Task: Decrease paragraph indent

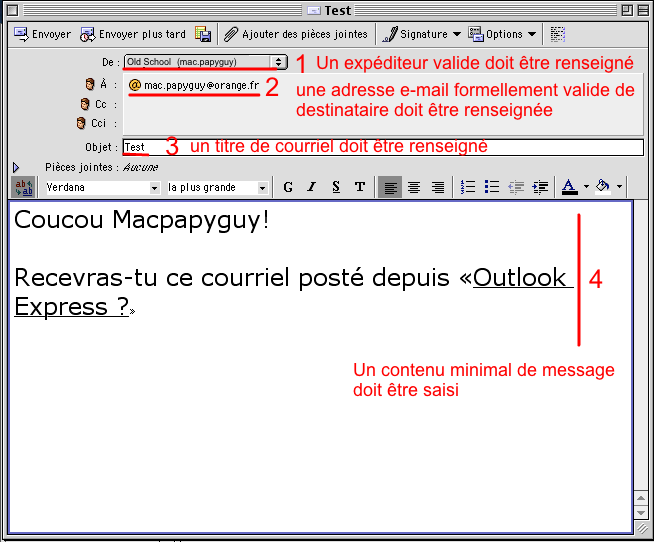Action: click(x=516, y=187)
